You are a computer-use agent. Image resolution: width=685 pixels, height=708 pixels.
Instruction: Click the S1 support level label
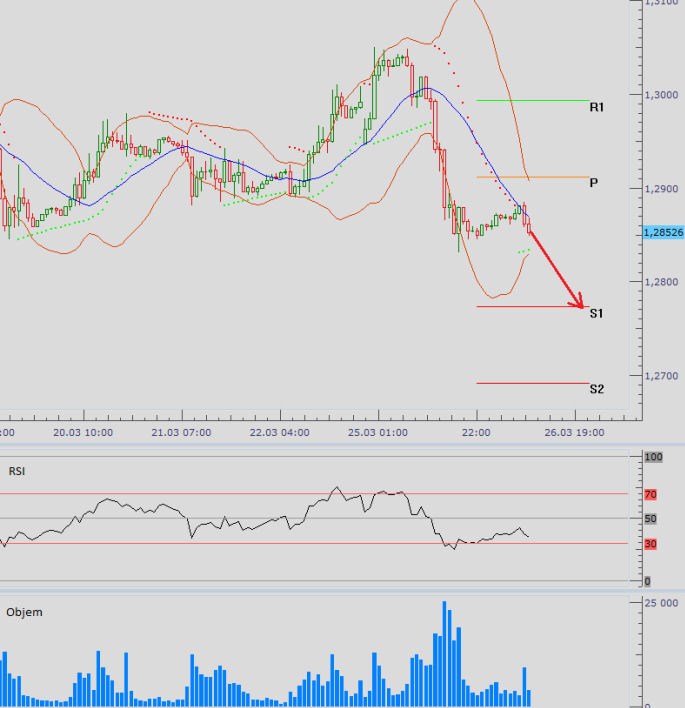pos(596,313)
